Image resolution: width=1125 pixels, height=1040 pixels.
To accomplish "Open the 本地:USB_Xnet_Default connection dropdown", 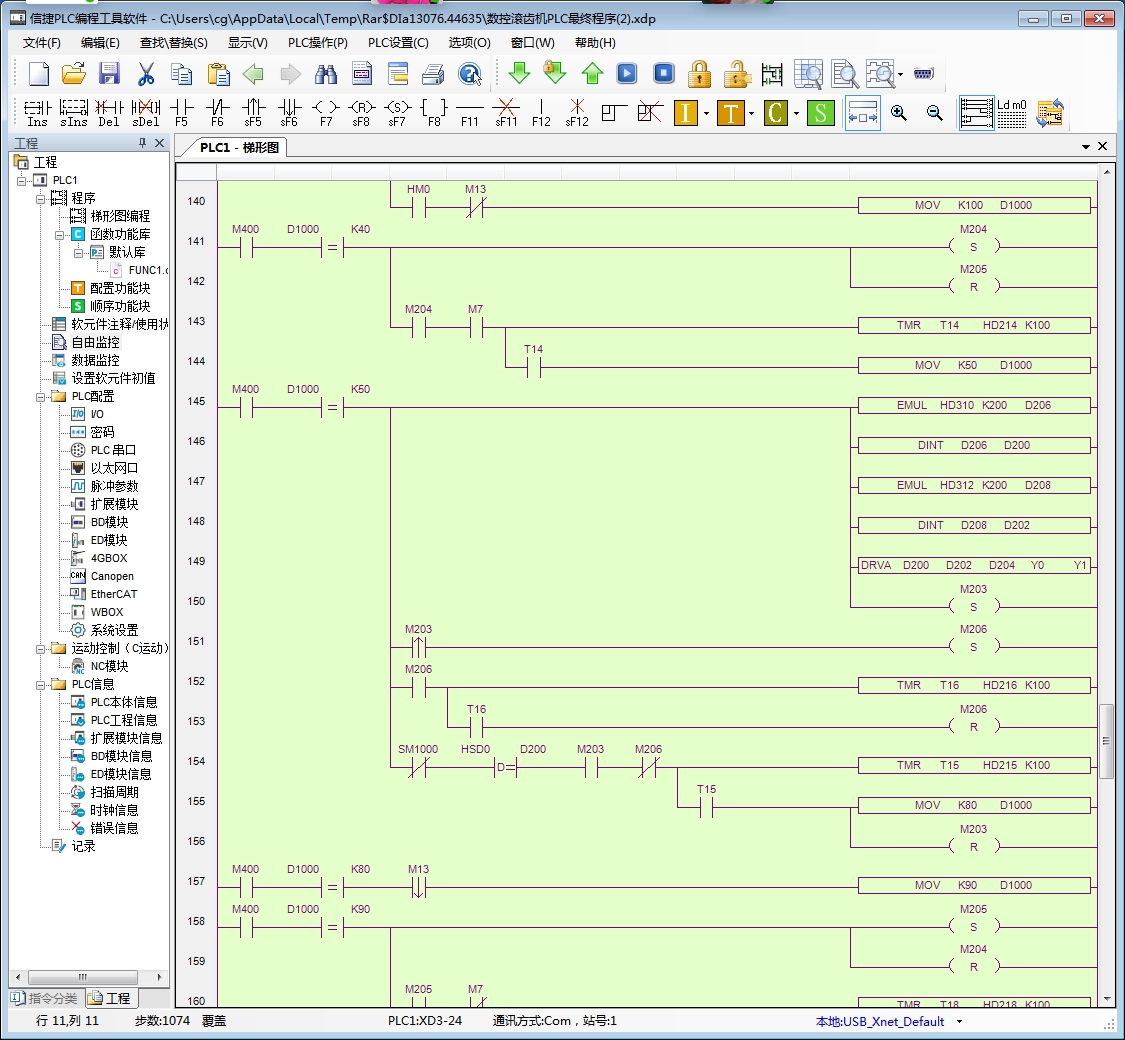I will 959,1021.
